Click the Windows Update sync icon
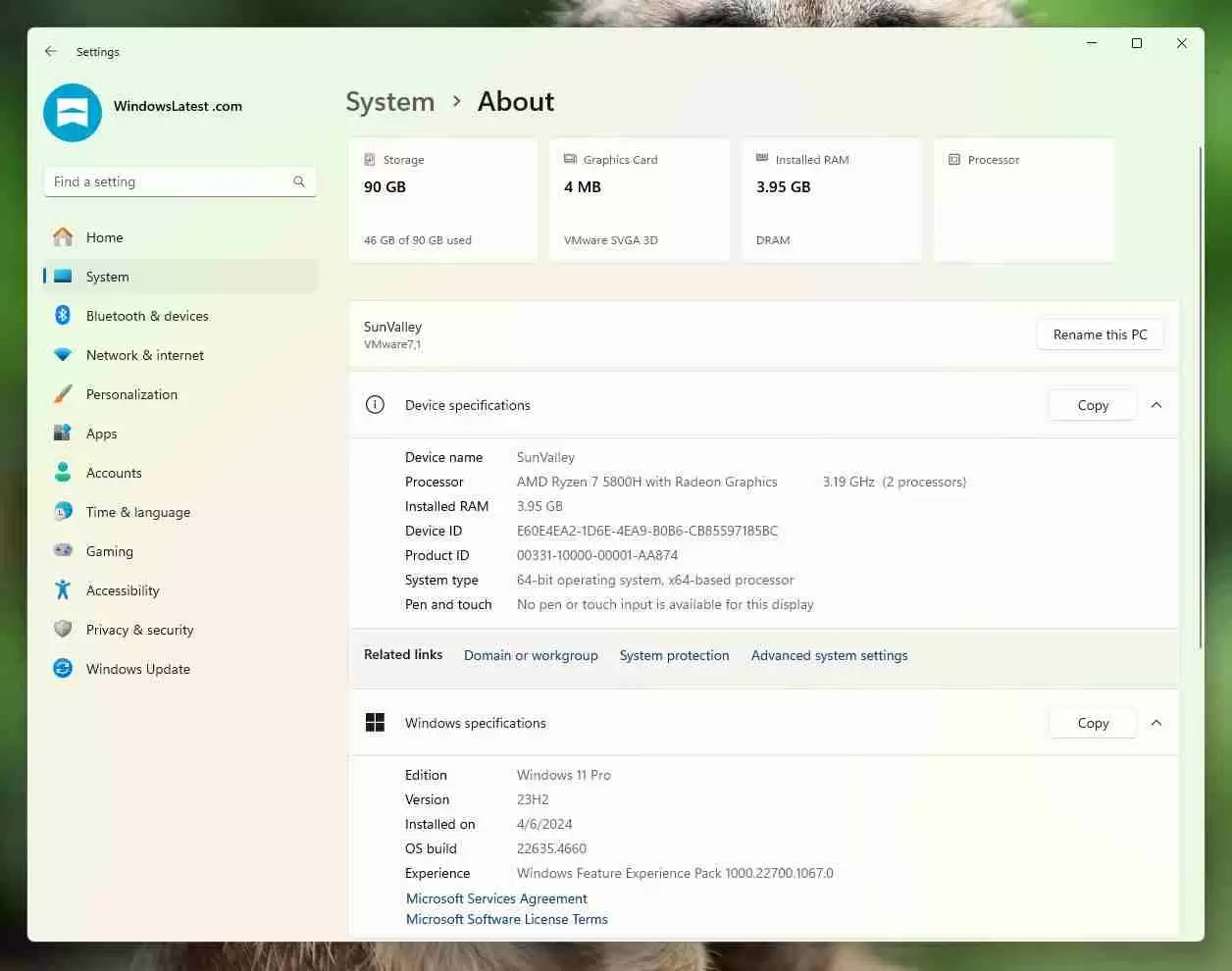1232x971 pixels. (63, 669)
